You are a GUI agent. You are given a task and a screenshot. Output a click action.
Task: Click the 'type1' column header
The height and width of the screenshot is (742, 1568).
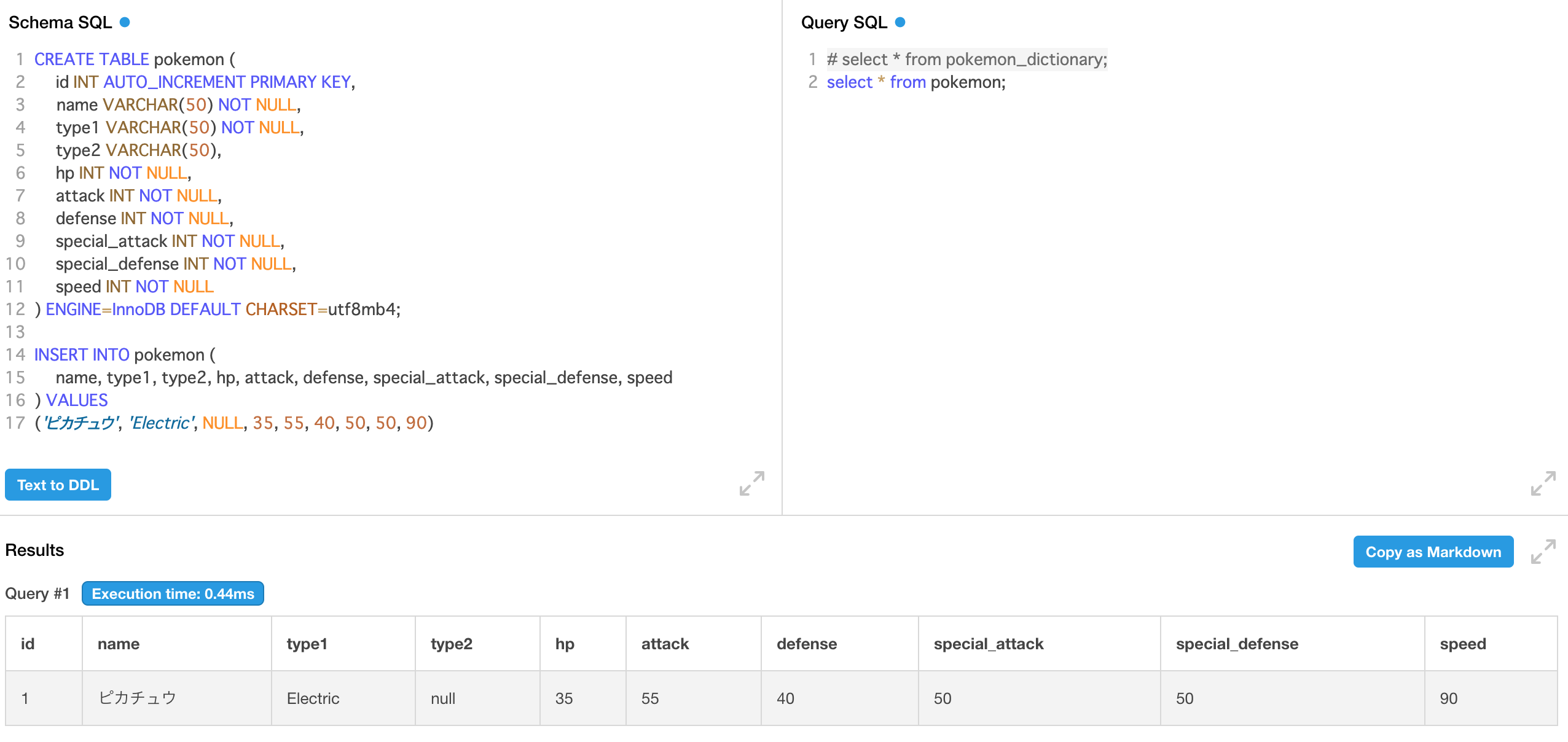(x=343, y=644)
